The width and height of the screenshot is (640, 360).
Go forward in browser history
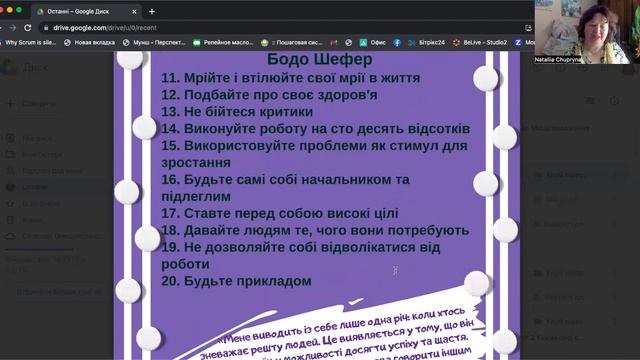point(13,28)
